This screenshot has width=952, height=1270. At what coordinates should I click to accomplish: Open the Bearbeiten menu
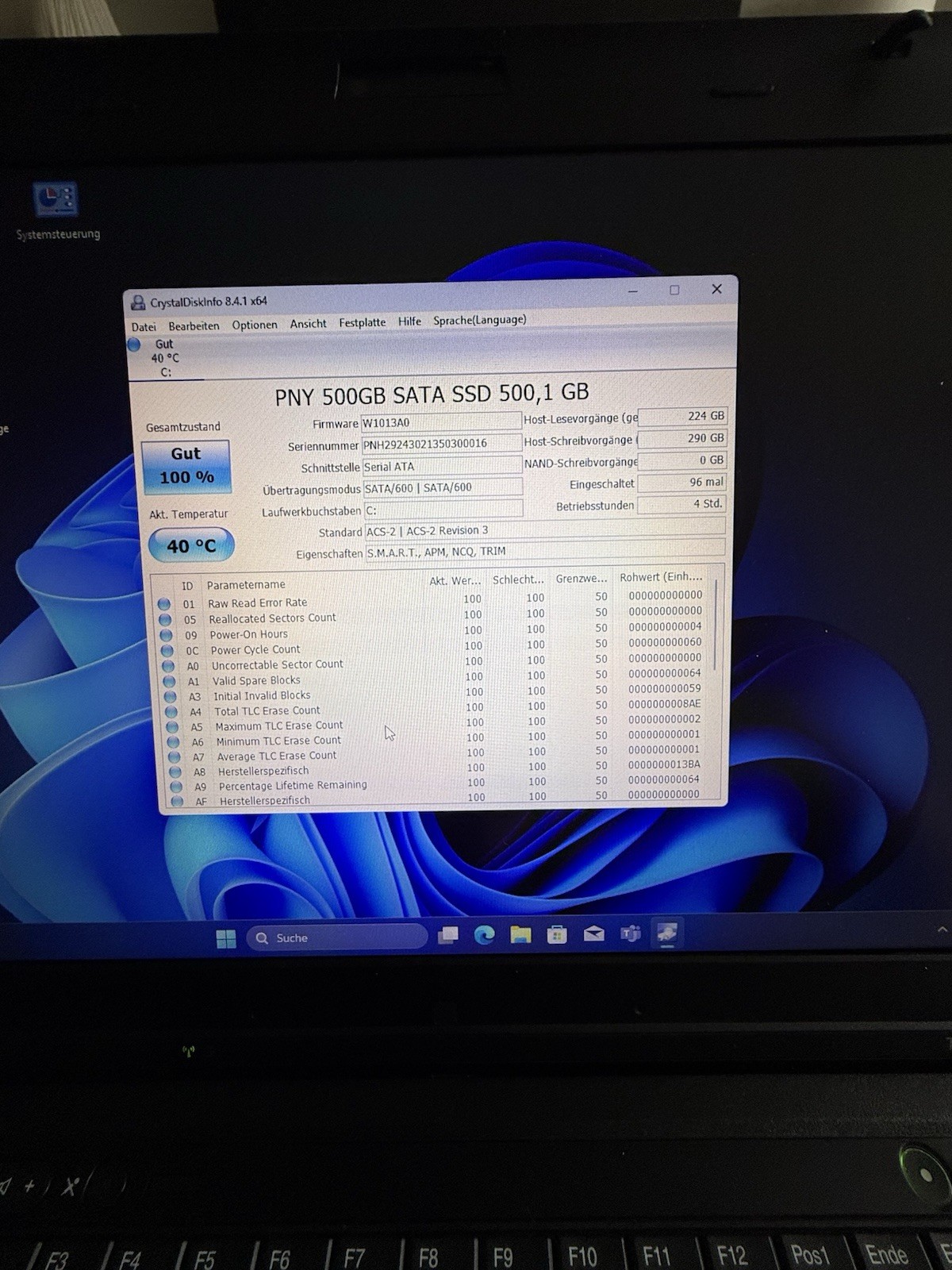pos(194,325)
